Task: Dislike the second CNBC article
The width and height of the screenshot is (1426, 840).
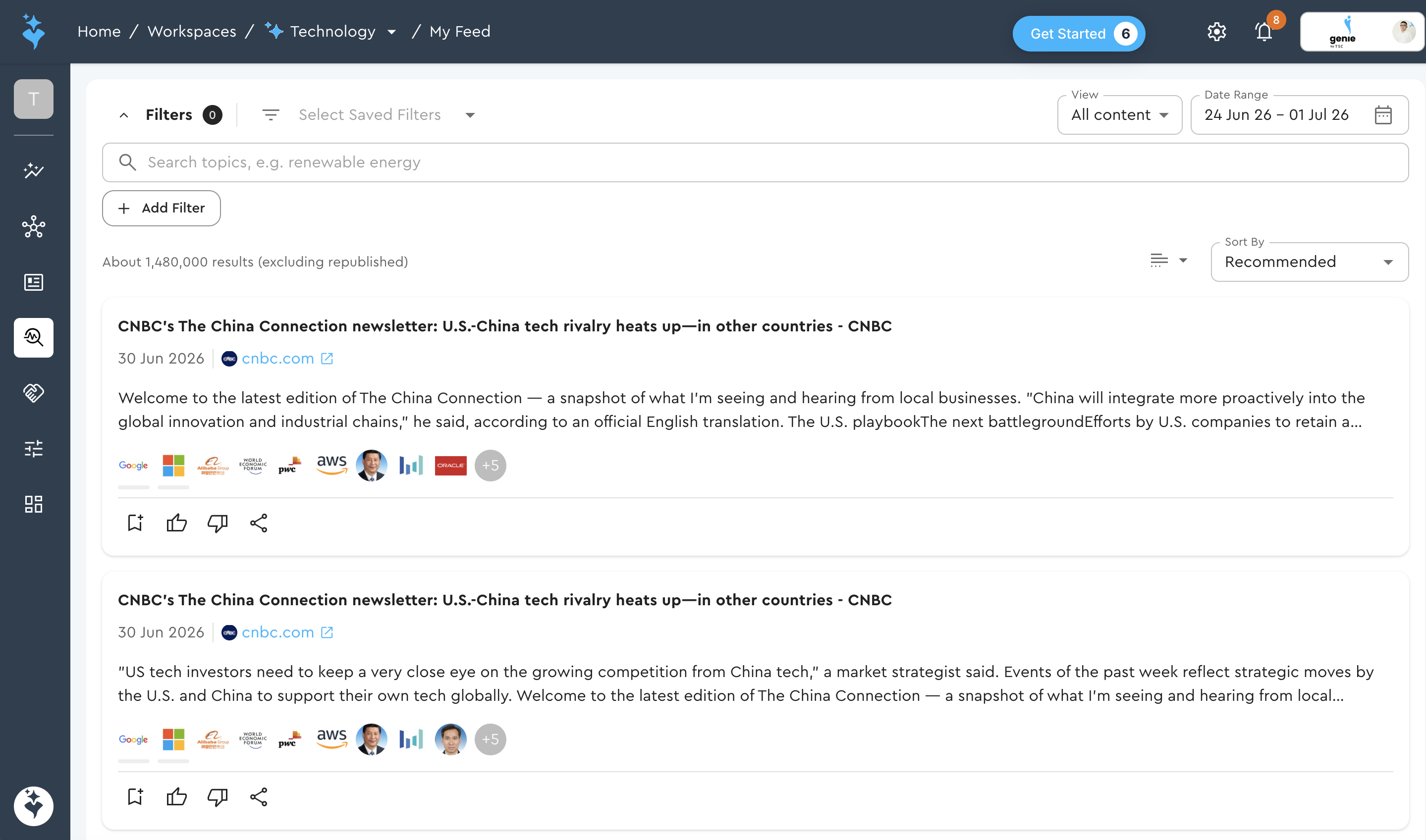Action: [218, 796]
